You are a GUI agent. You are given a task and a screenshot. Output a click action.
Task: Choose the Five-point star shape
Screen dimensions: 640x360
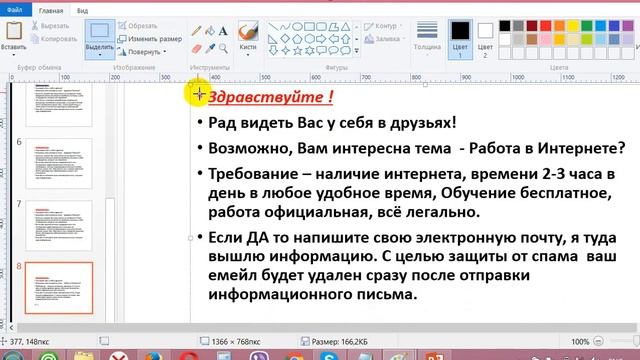tap(297, 51)
